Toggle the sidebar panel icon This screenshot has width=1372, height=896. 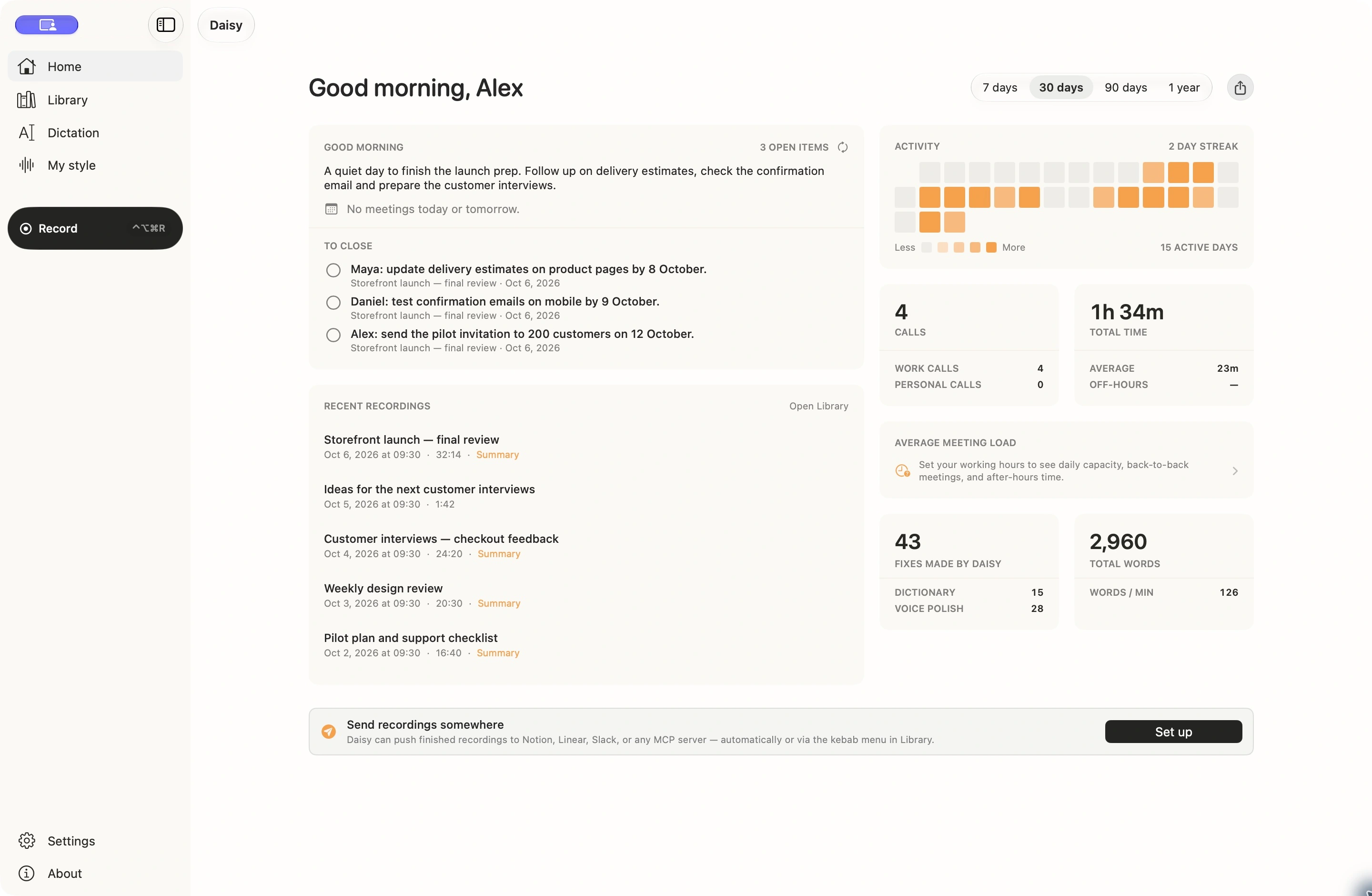tap(165, 25)
